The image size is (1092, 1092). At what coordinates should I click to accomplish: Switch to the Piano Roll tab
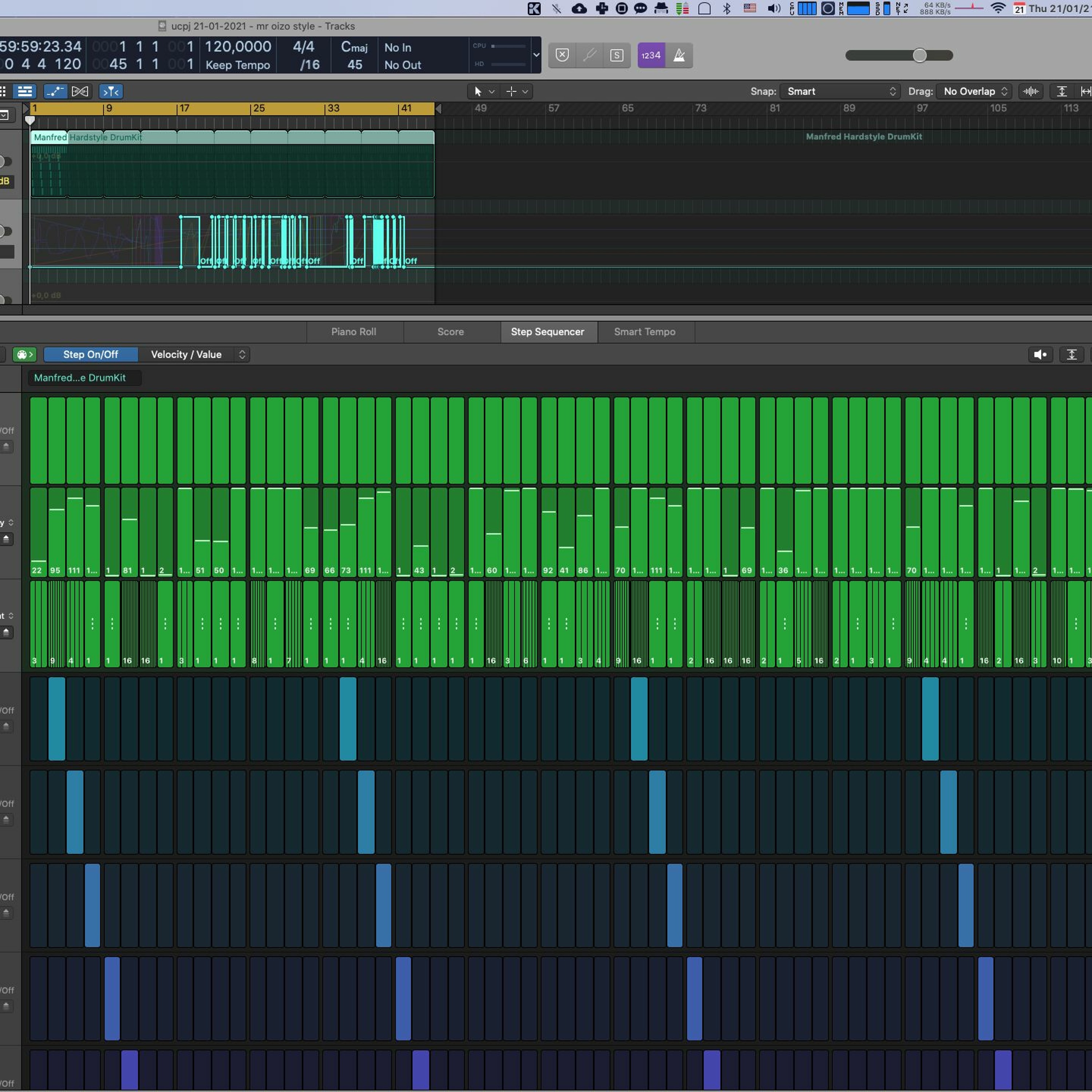click(353, 332)
